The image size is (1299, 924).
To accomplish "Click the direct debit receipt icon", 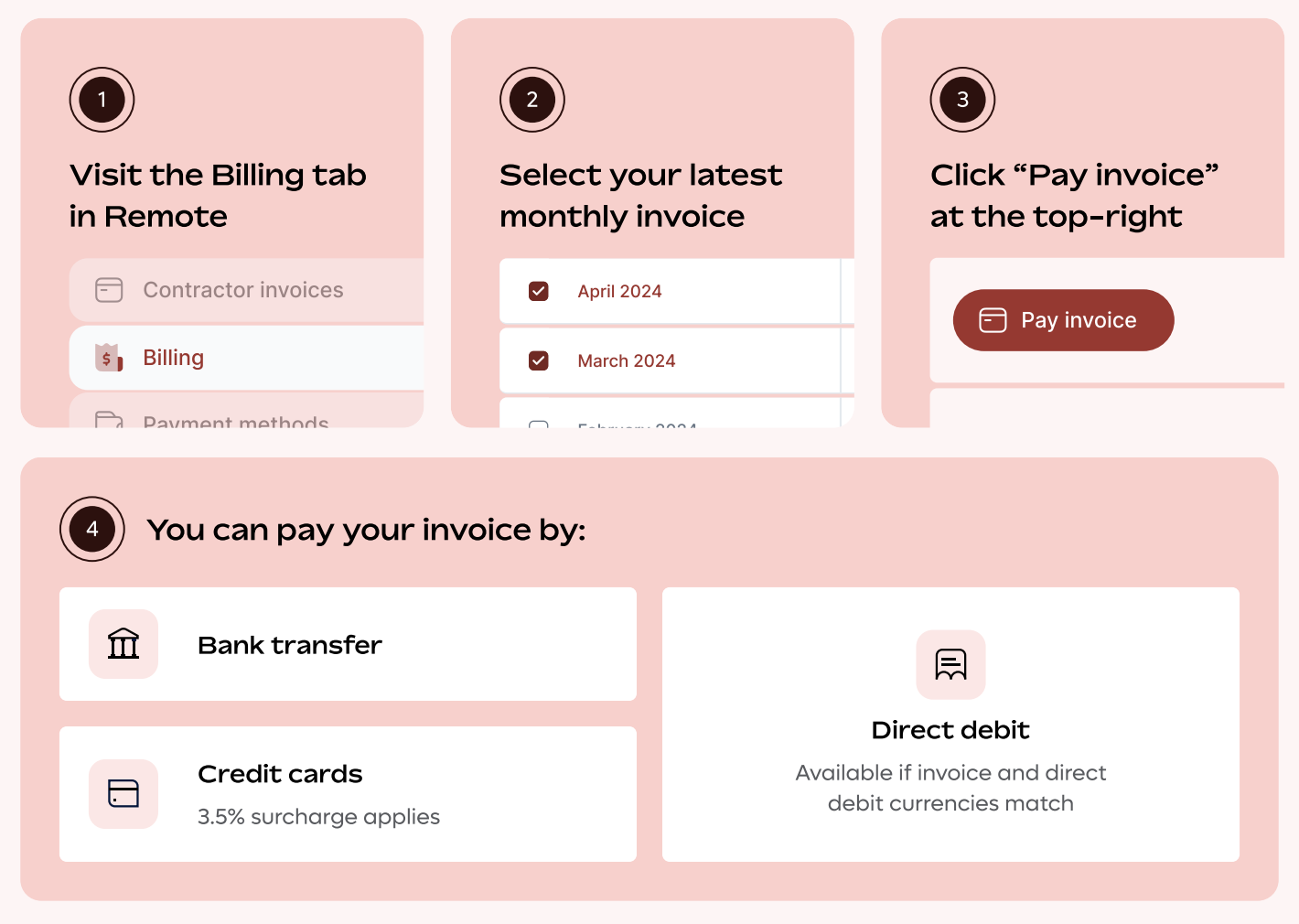I will [950, 664].
